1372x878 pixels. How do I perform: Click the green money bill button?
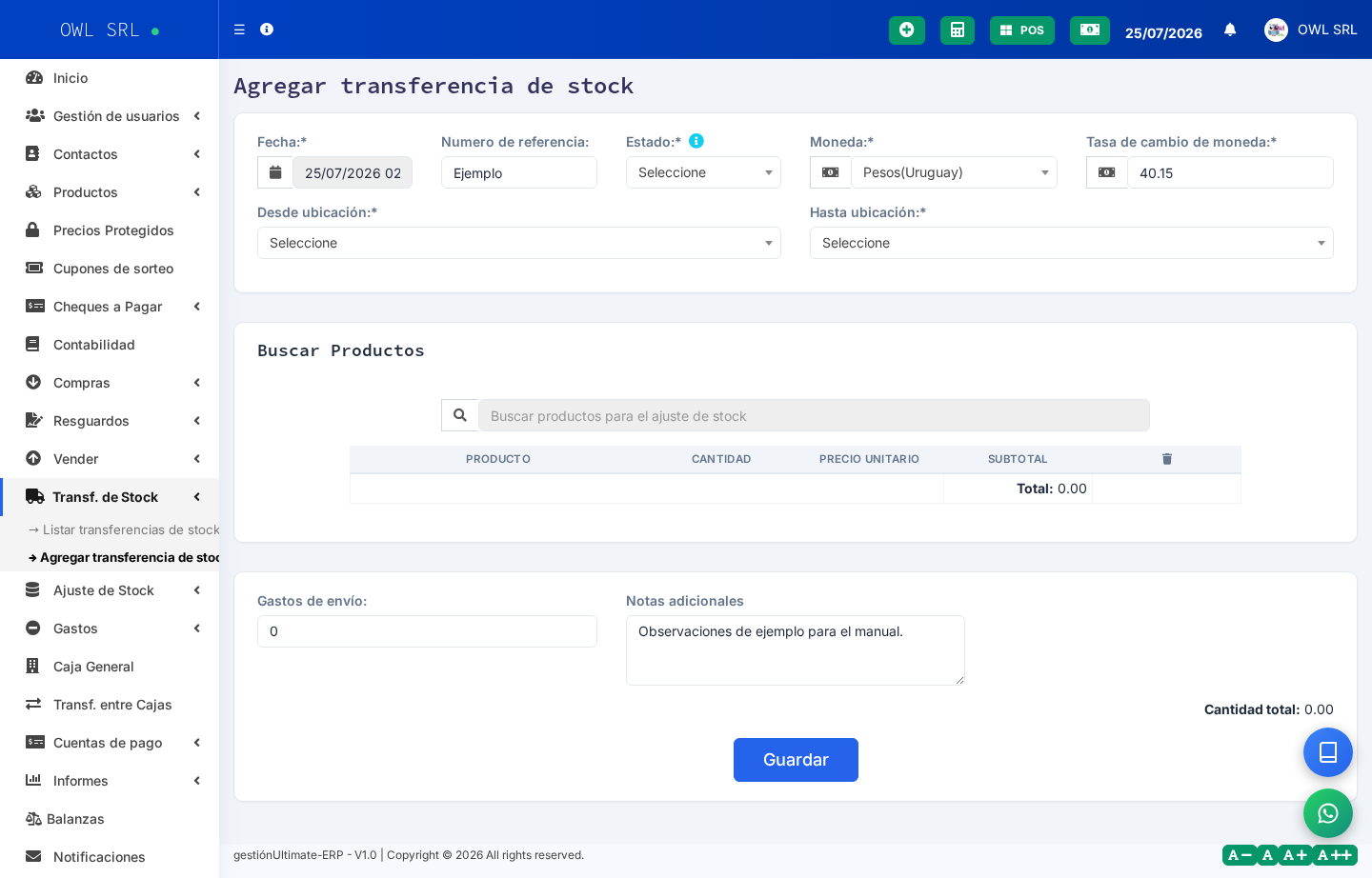1090,30
